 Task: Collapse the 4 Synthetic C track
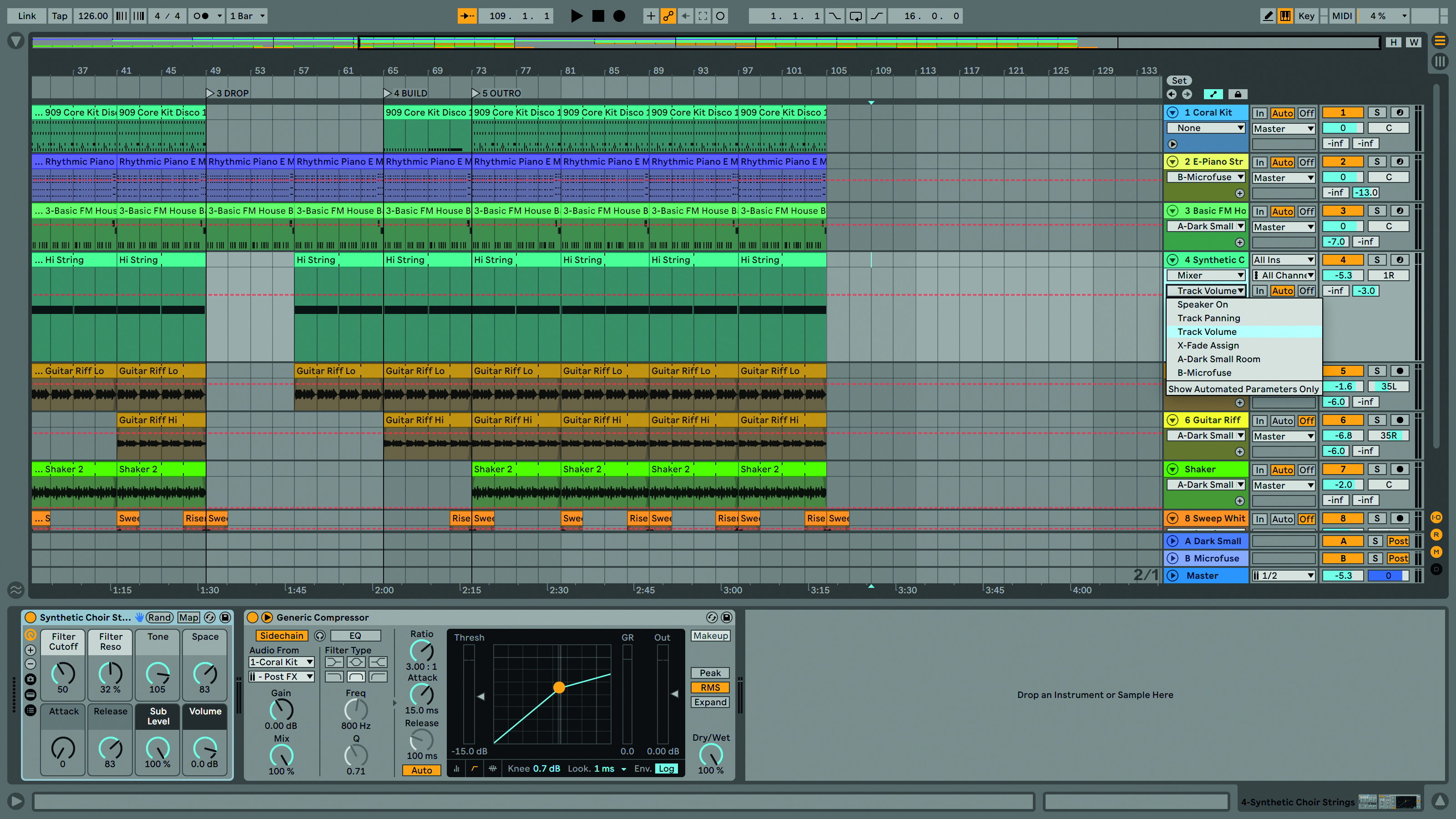(x=1173, y=259)
